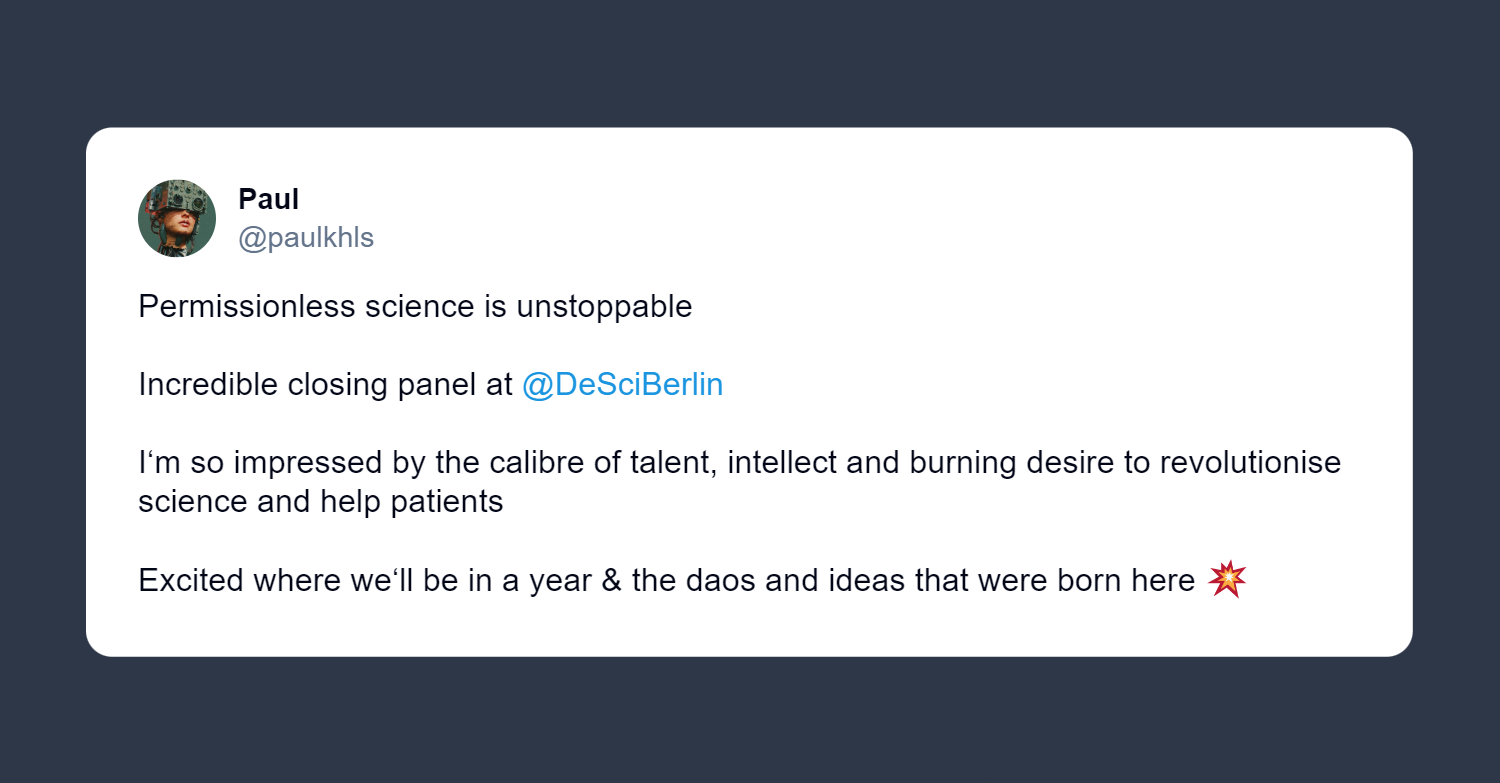The height and width of the screenshot is (783, 1500).
Task: Click the word "unstoppable"
Action: pos(604,306)
